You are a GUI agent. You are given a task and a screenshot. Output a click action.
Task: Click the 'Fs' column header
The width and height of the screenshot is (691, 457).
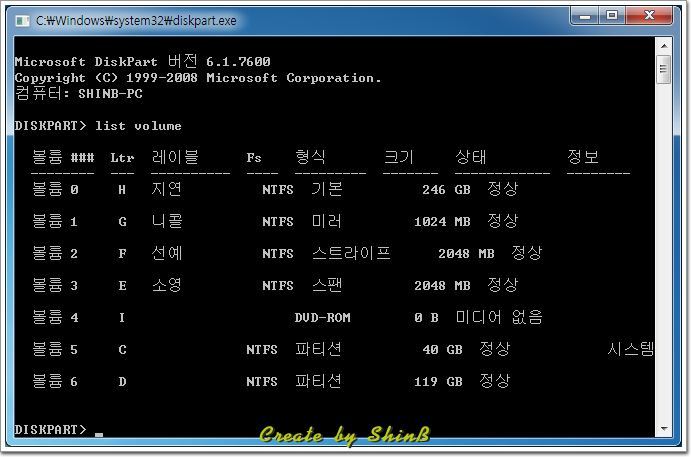click(x=254, y=158)
